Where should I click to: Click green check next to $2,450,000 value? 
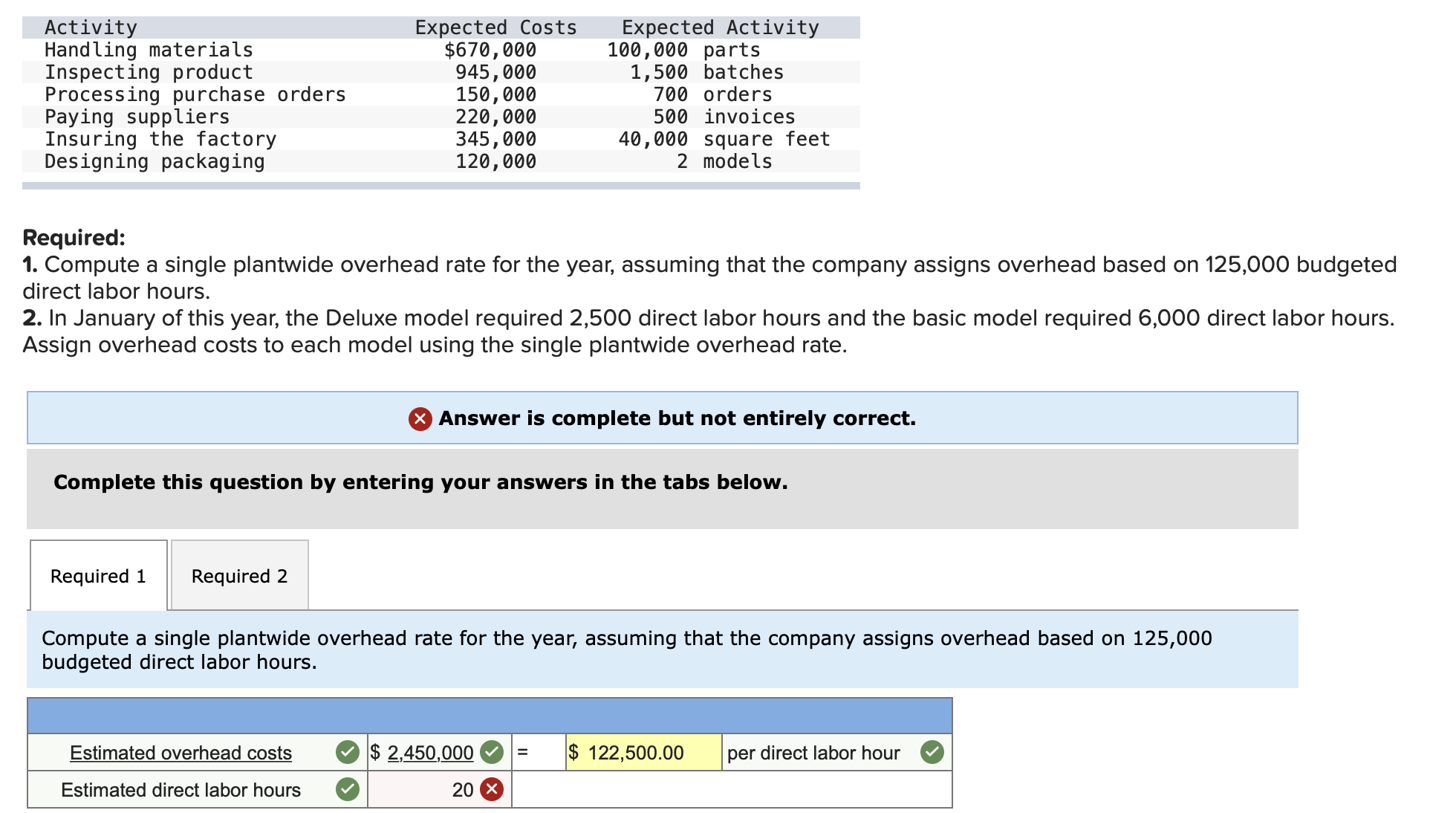click(491, 752)
